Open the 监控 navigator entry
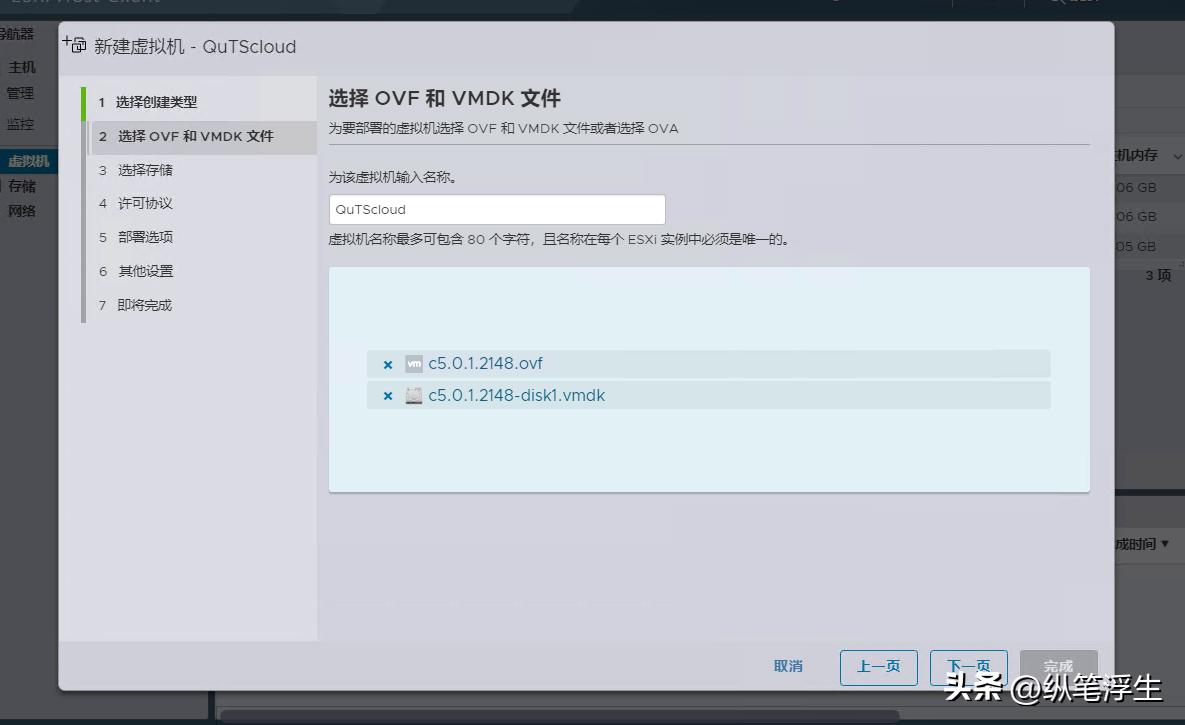 21,123
